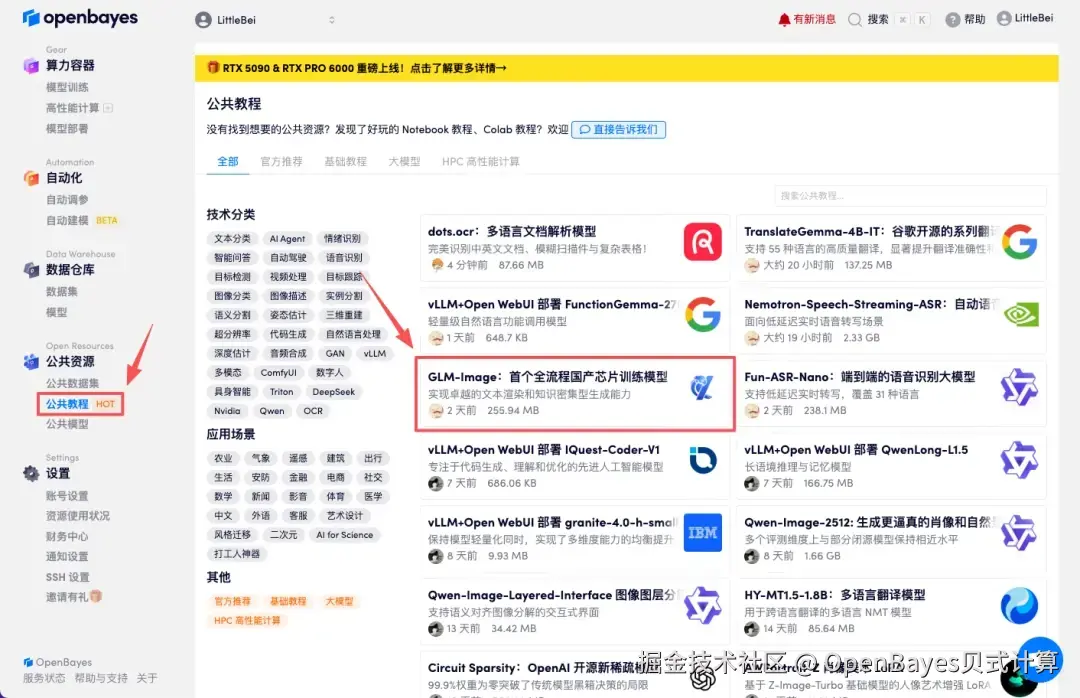Viewport: 1080px width, 698px height.
Task: Open 邀请有礼 in sidebar
Action: pyautogui.click(x=73, y=597)
